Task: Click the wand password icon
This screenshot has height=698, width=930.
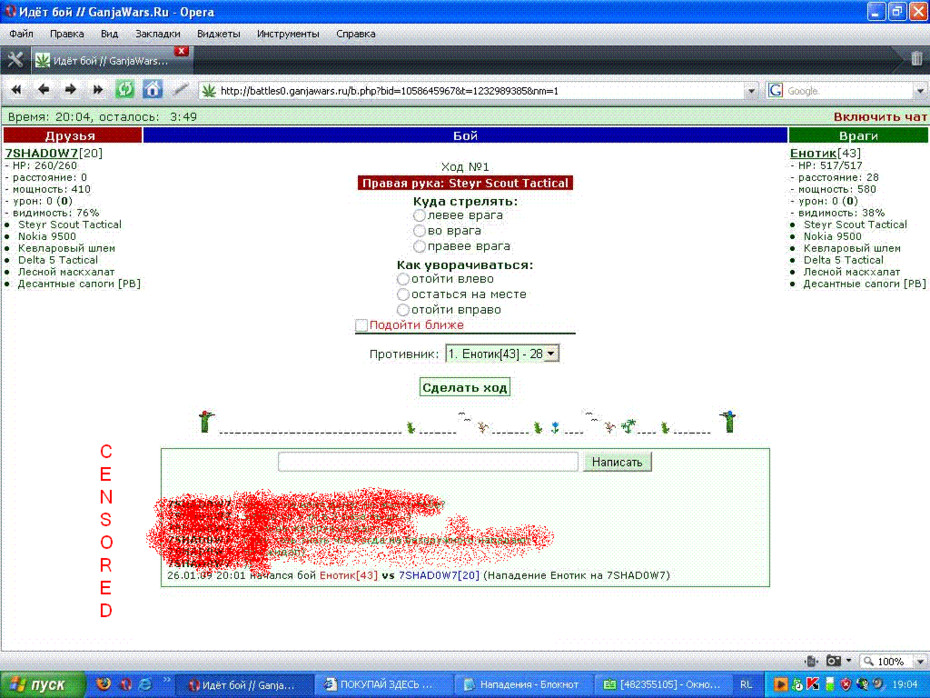Action: [x=180, y=90]
